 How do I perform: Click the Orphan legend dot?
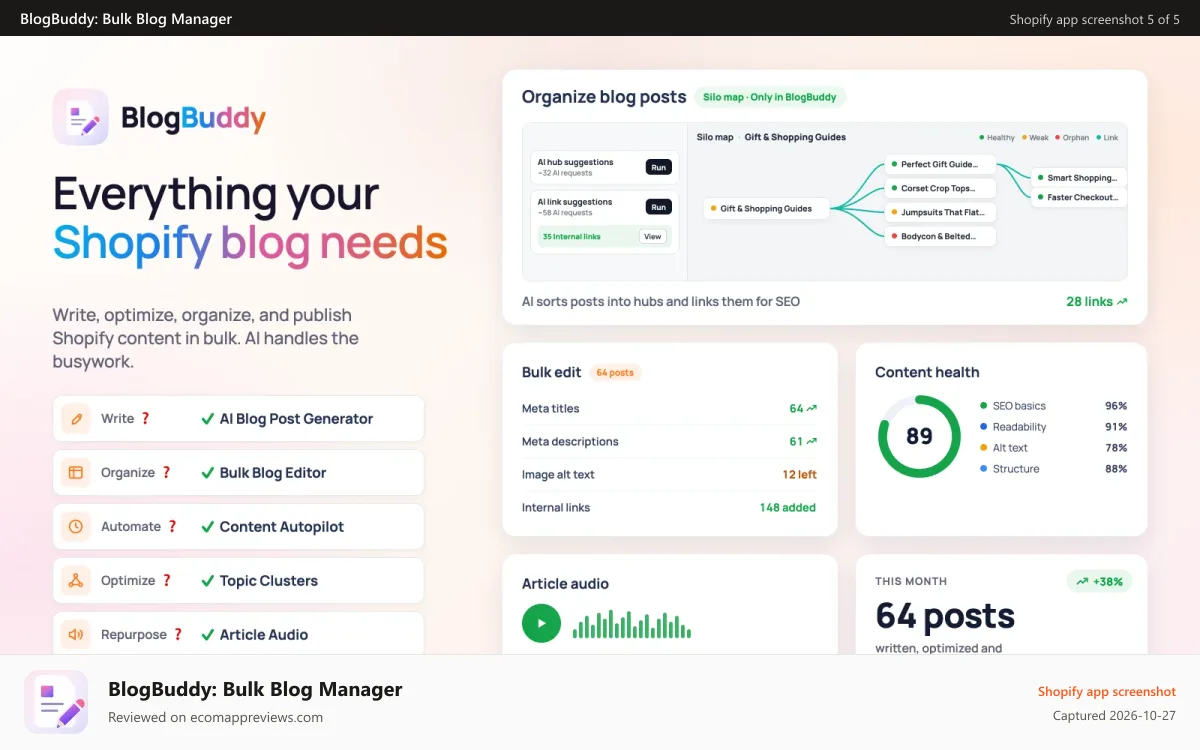(1058, 137)
